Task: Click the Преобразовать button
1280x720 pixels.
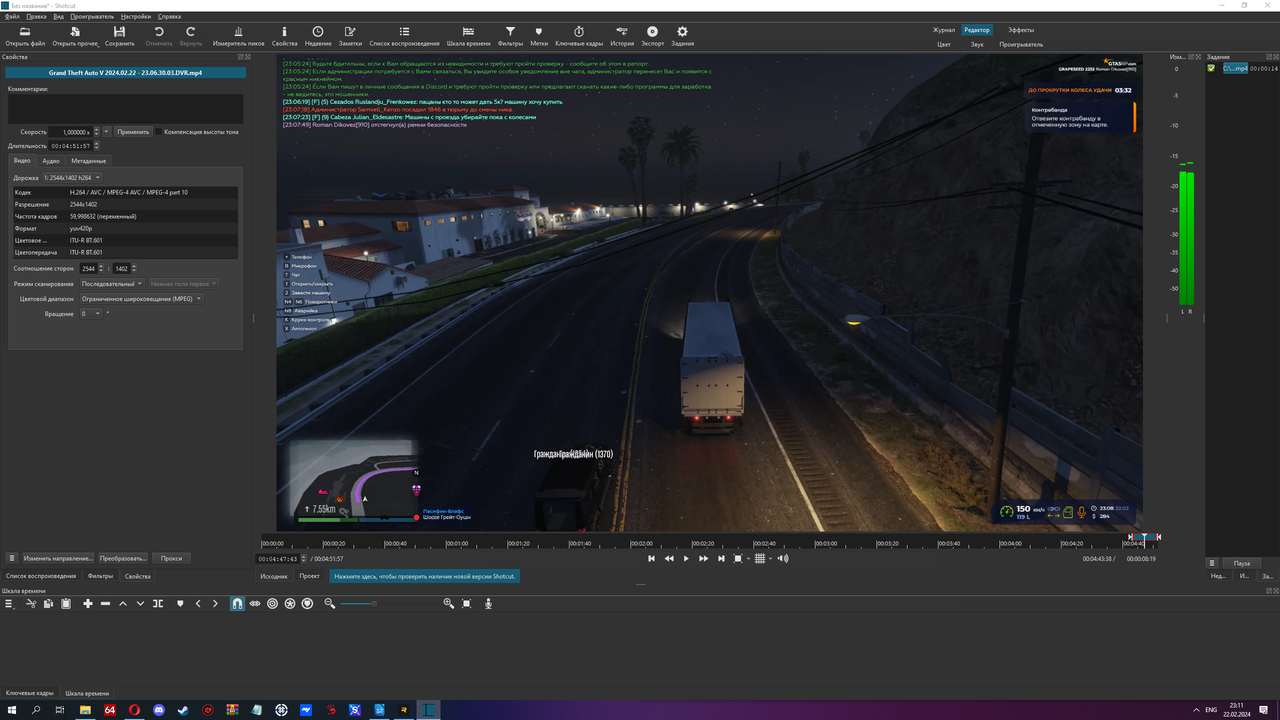Action: 123,558
